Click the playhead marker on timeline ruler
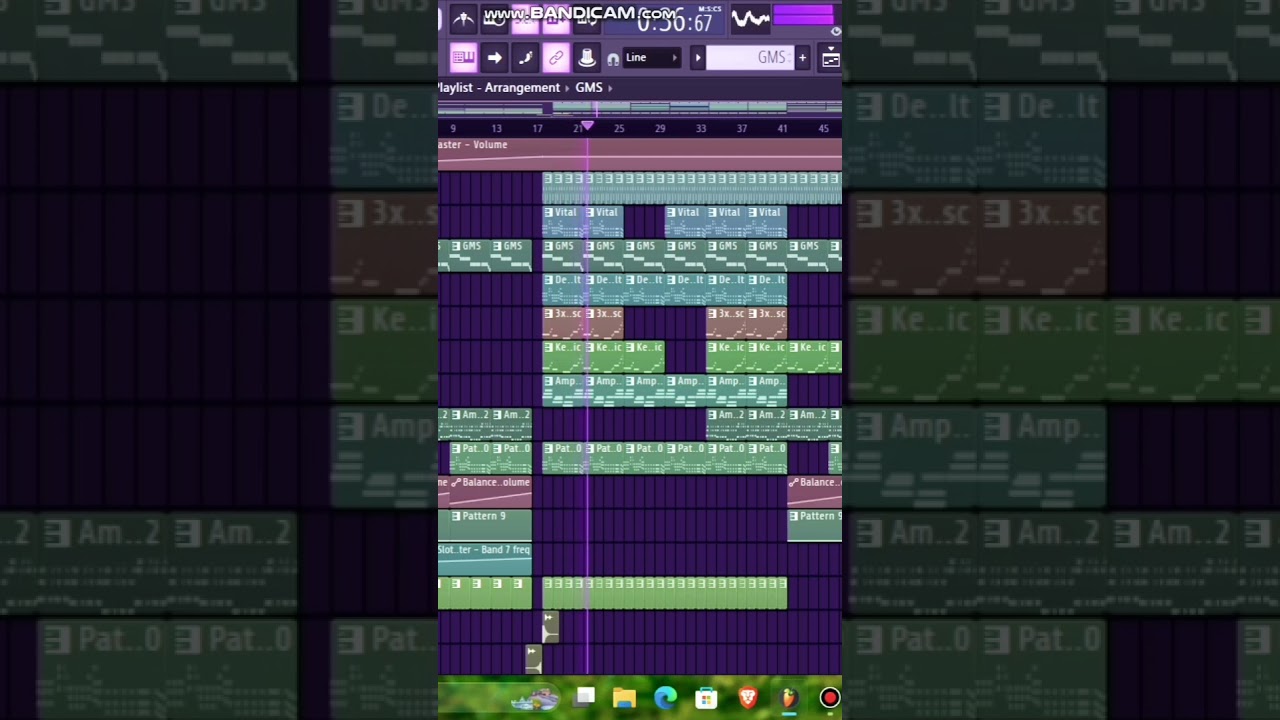 587,126
